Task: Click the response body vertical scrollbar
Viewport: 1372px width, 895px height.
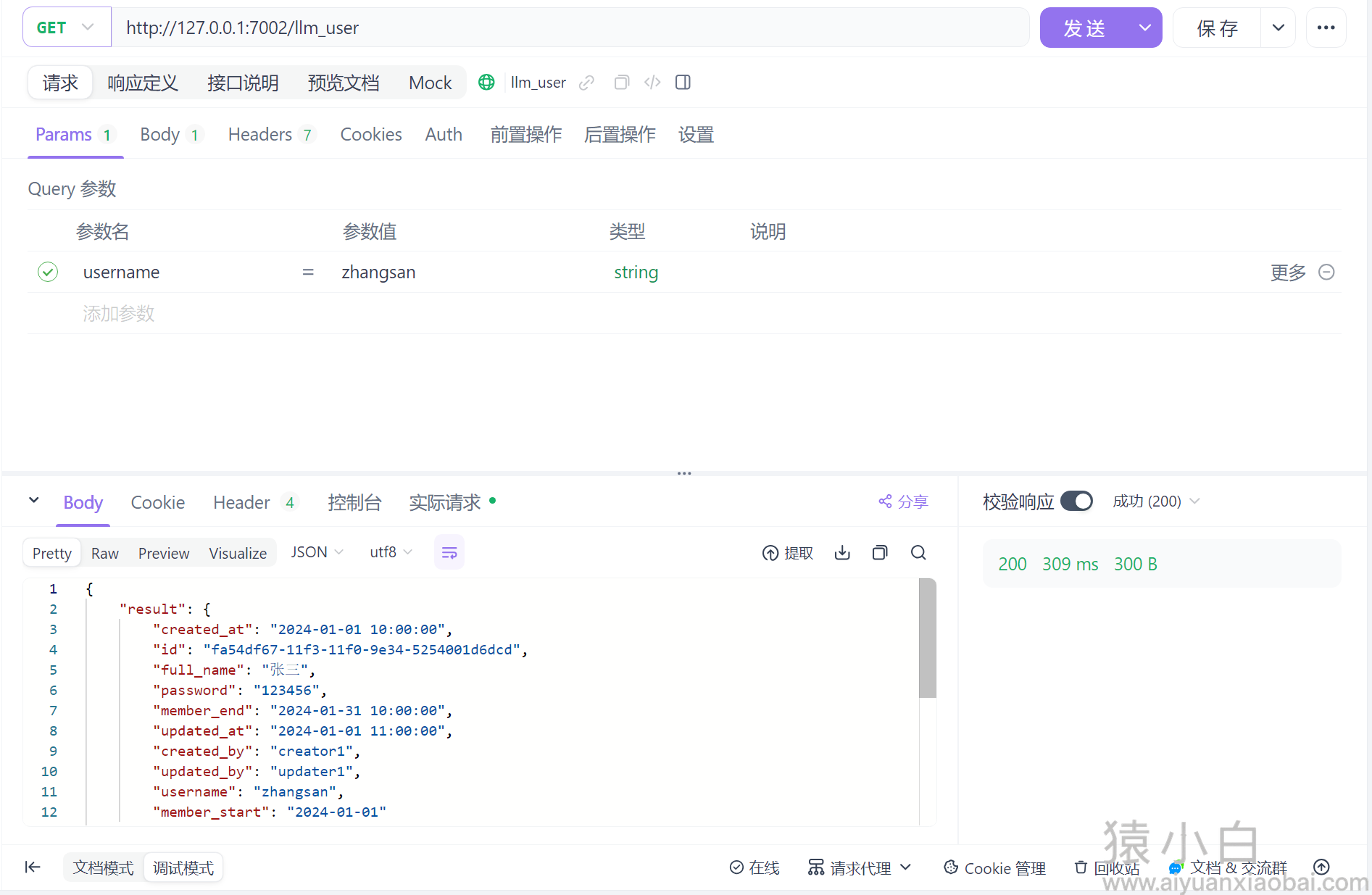Action: click(927, 638)
